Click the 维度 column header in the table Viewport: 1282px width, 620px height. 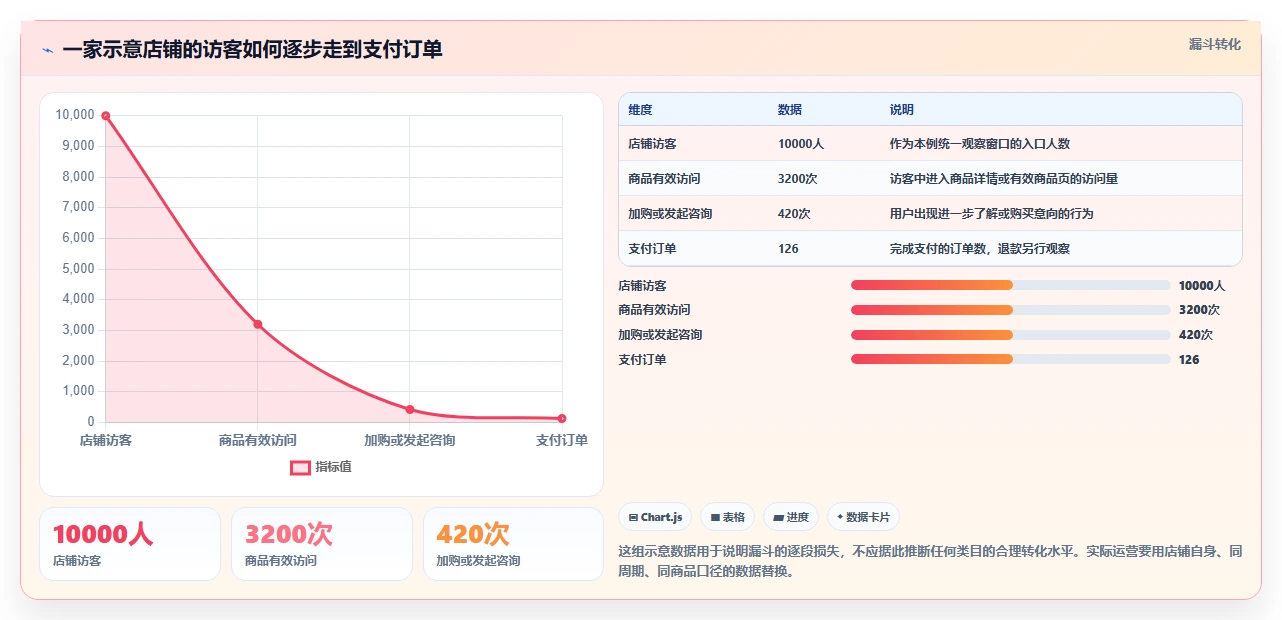tap(640, 110)
